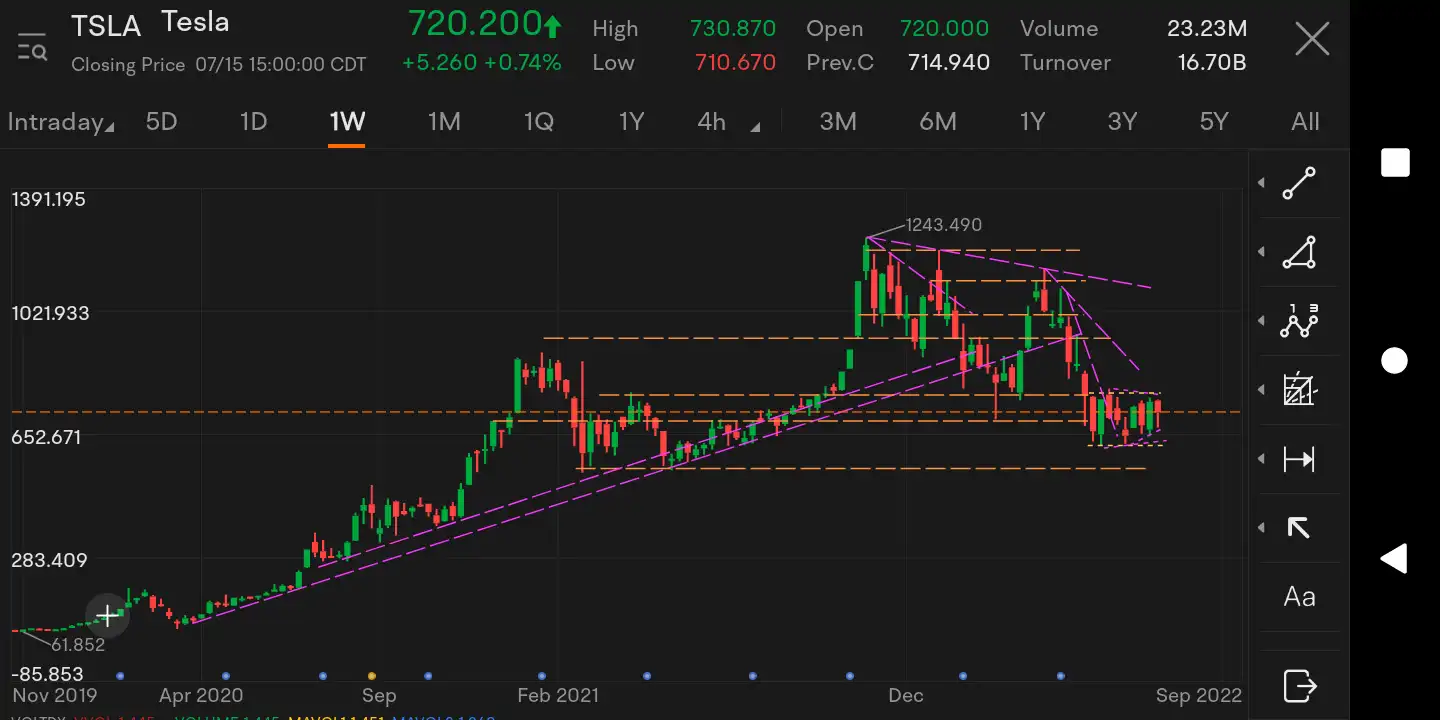This screenshot has height=720, width=1440.
Task: Tap the closing price timestamp text
Action: pos(219,65)
